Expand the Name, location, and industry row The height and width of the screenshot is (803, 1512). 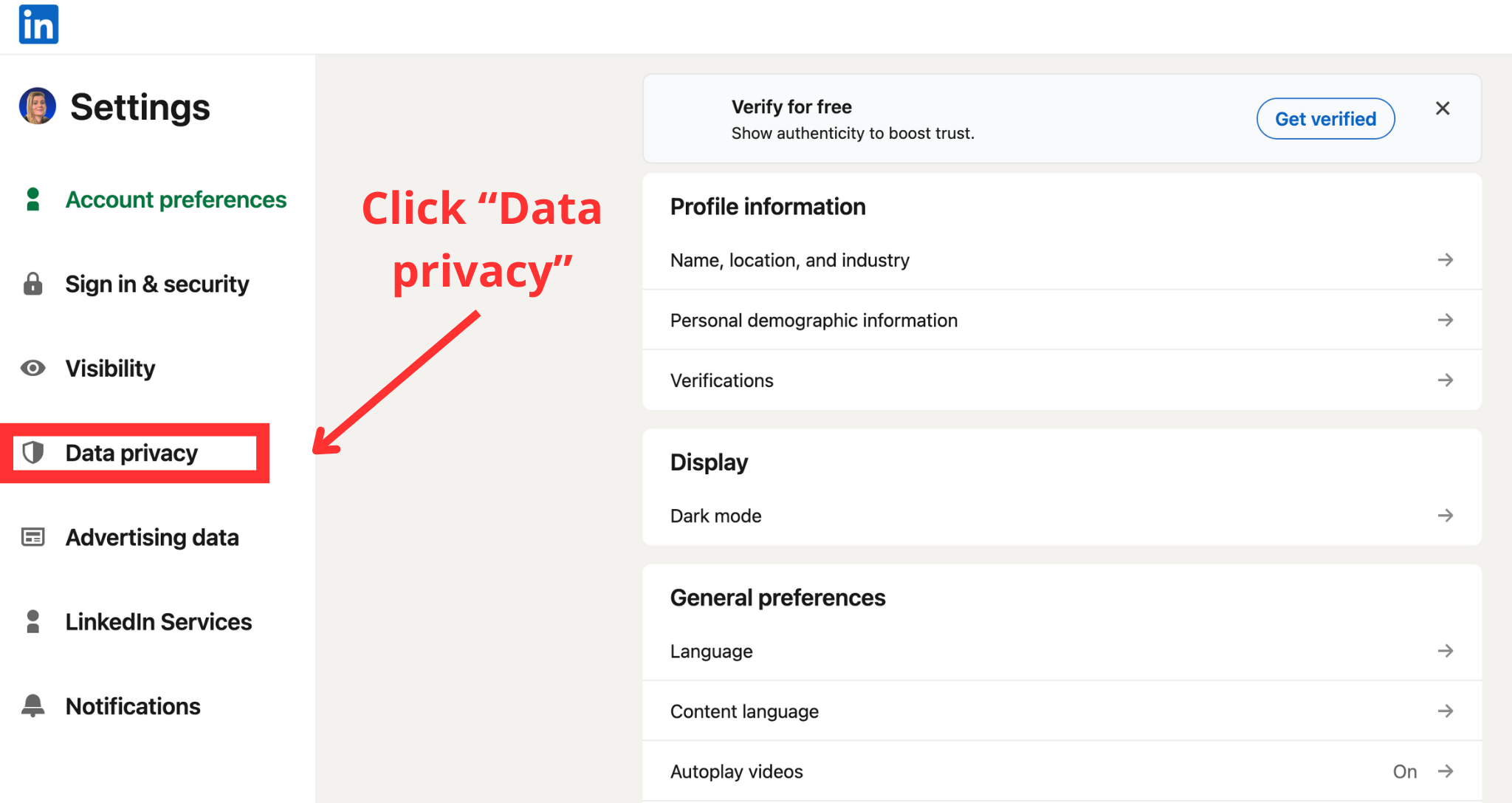(1063, 259)
